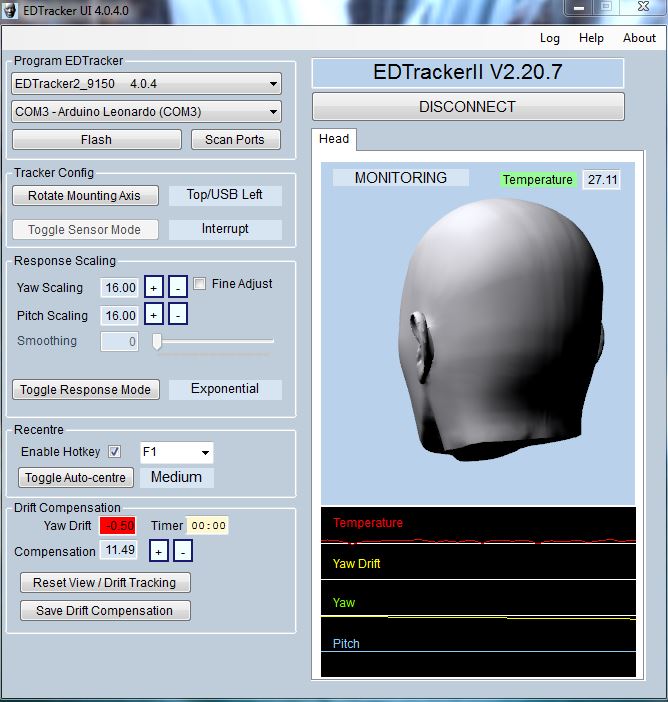Switch to the Head tab
The image size is (668, 702).
(334, 139)
